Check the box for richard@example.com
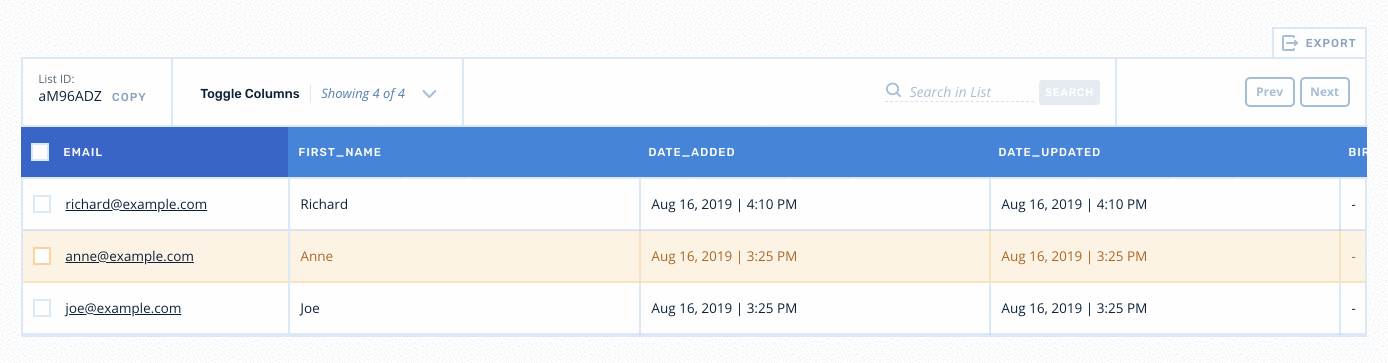This screenshot has width=1388, height=363. click(42, 204)
